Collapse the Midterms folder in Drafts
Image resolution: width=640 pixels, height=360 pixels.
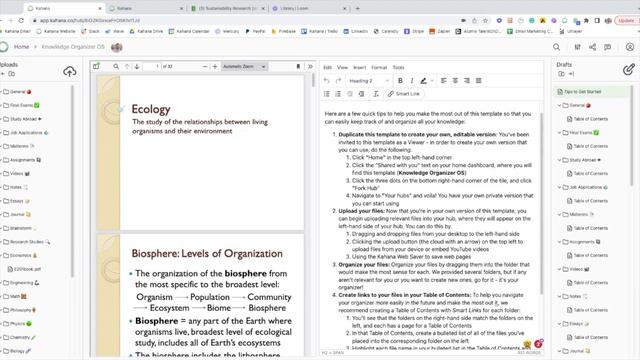click(x=559, y=214)
